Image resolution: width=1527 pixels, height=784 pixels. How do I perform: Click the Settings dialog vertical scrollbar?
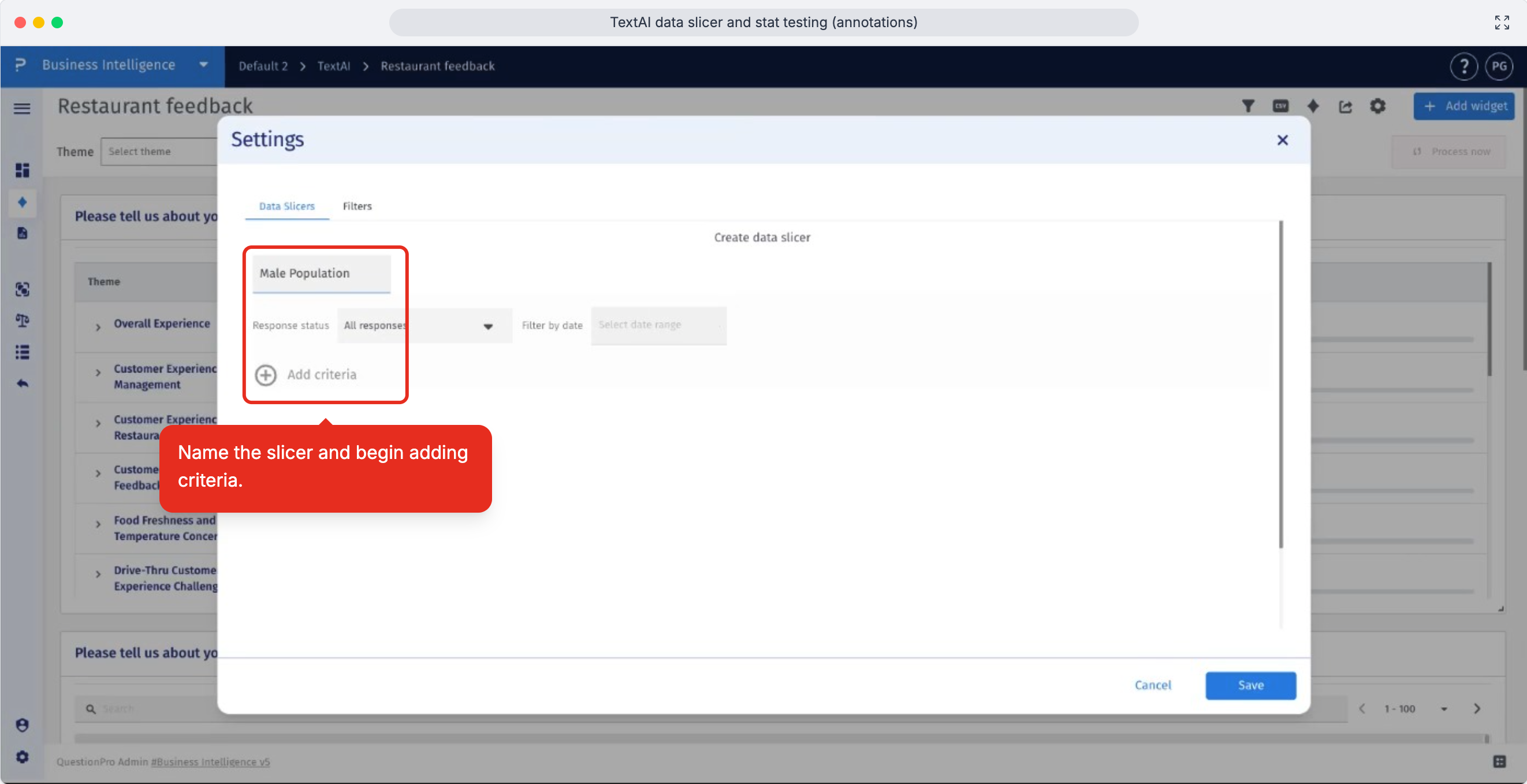click(x=1281, y=384)
